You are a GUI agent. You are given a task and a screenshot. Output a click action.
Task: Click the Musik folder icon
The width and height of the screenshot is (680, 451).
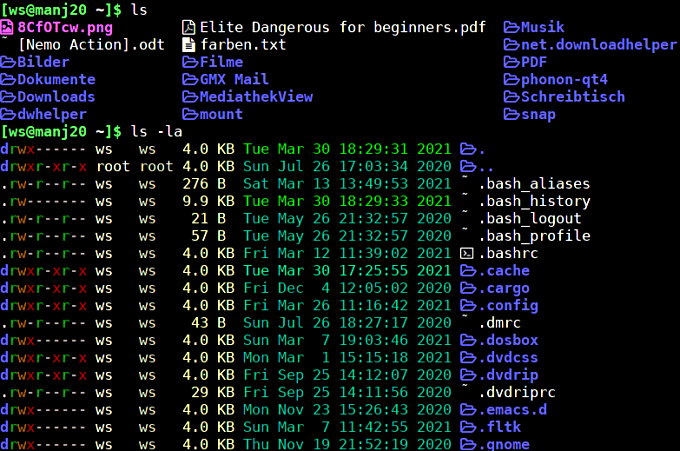[x=511, y=27]
